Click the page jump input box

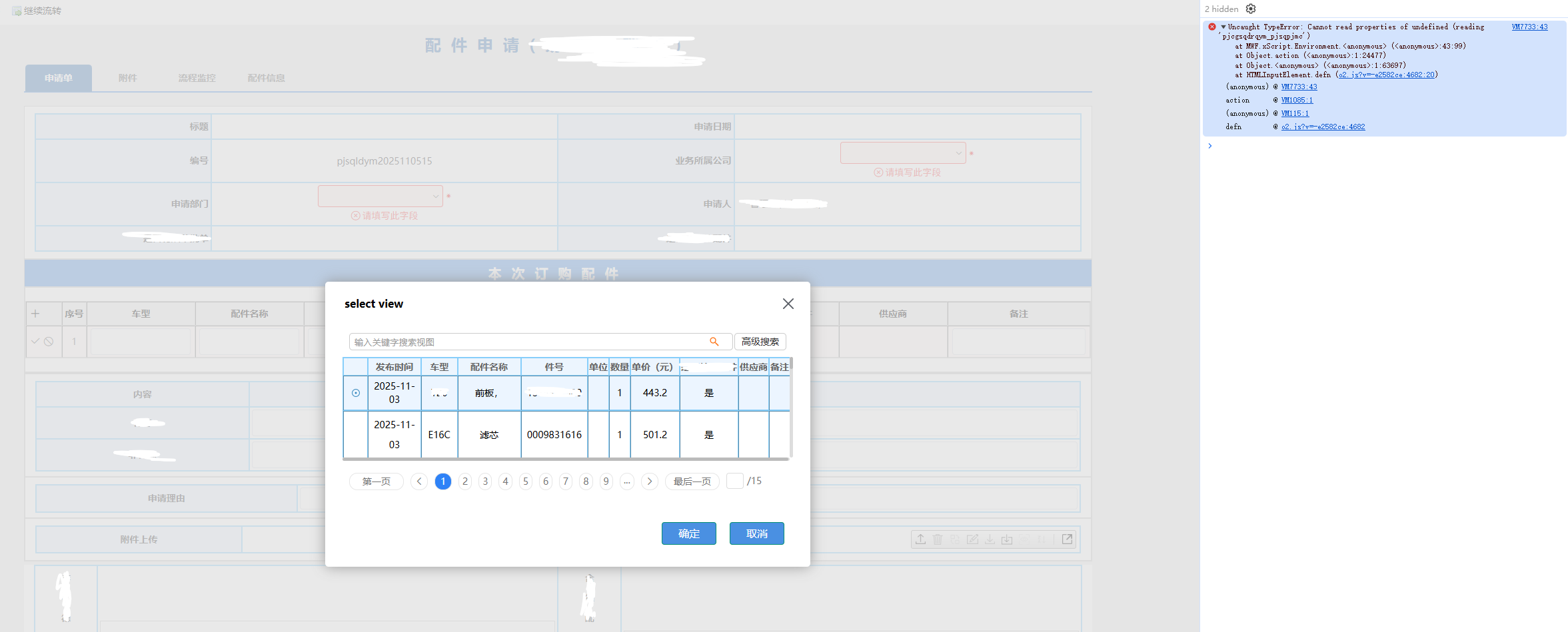(735, 481)
